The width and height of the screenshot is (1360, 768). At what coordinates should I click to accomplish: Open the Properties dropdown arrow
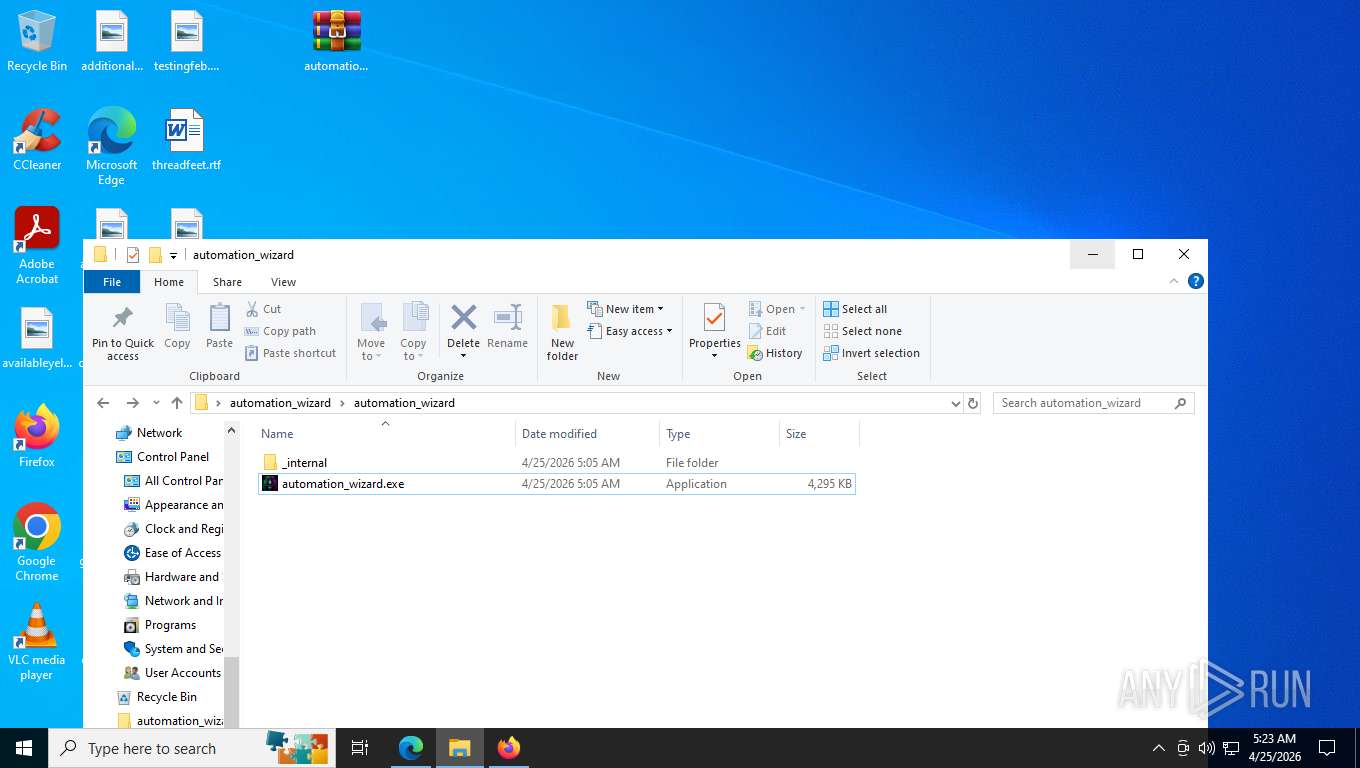[714, 356]
